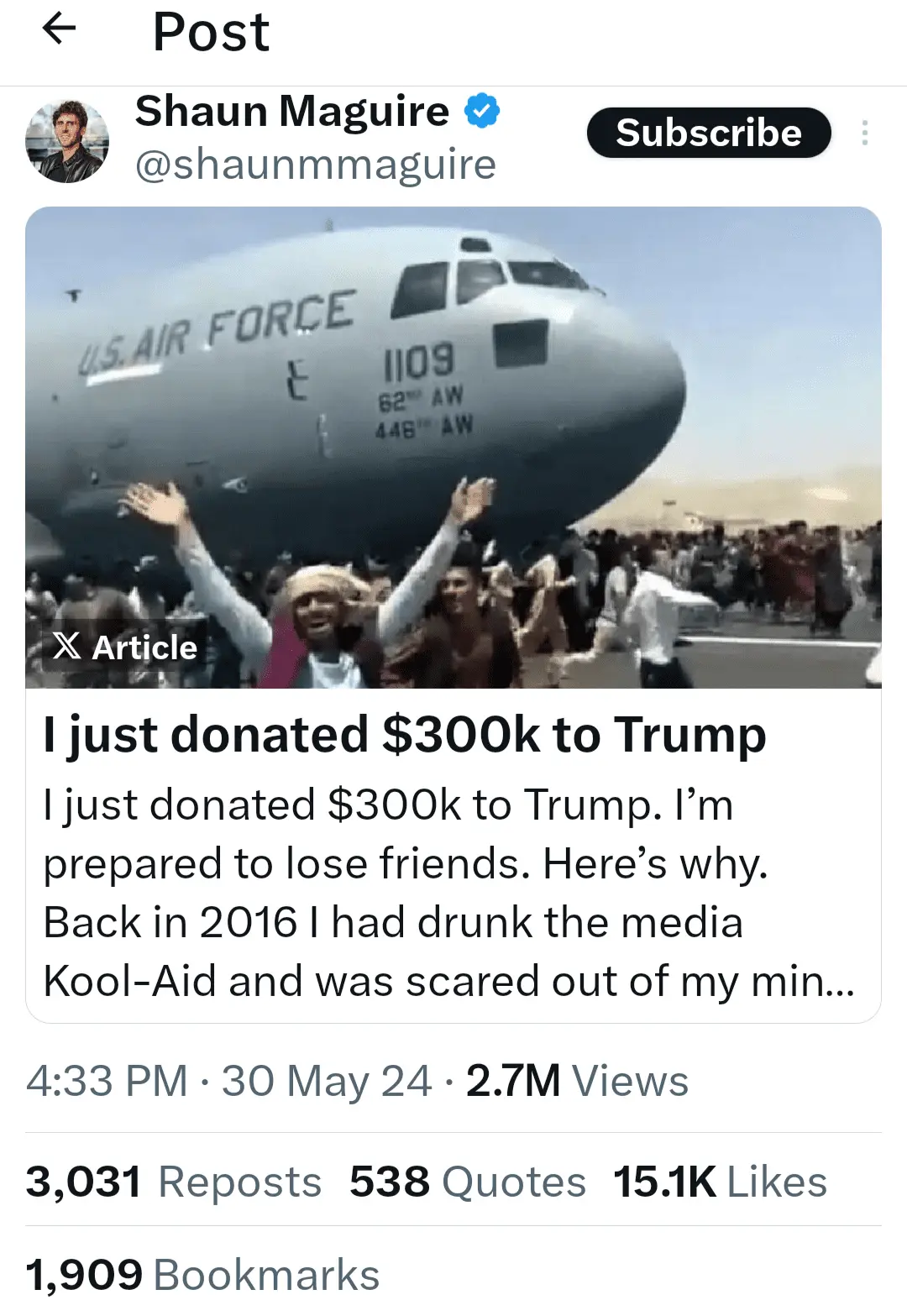The width and height of the screenshot is (907, 1316).
Task: Tap the X logo on Article badge
Action: [67, 646]
